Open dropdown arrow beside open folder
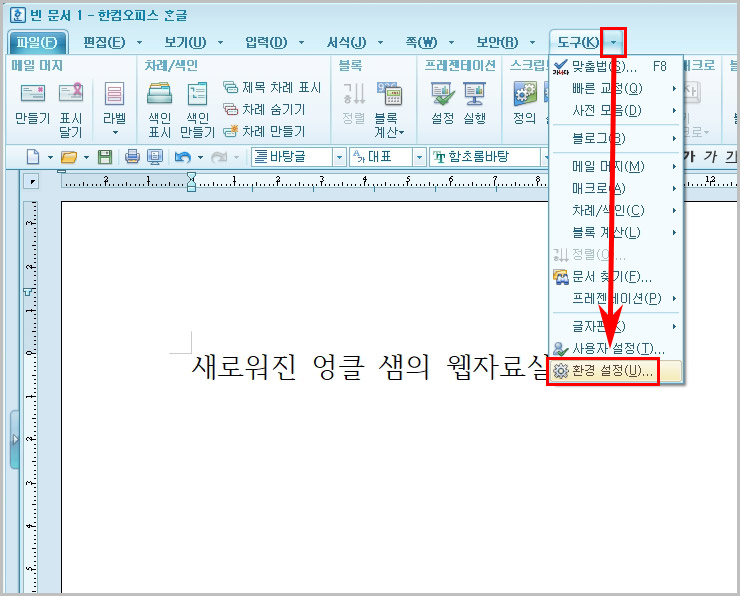Screen dimensions: 740x596 [x=86, y=157]
